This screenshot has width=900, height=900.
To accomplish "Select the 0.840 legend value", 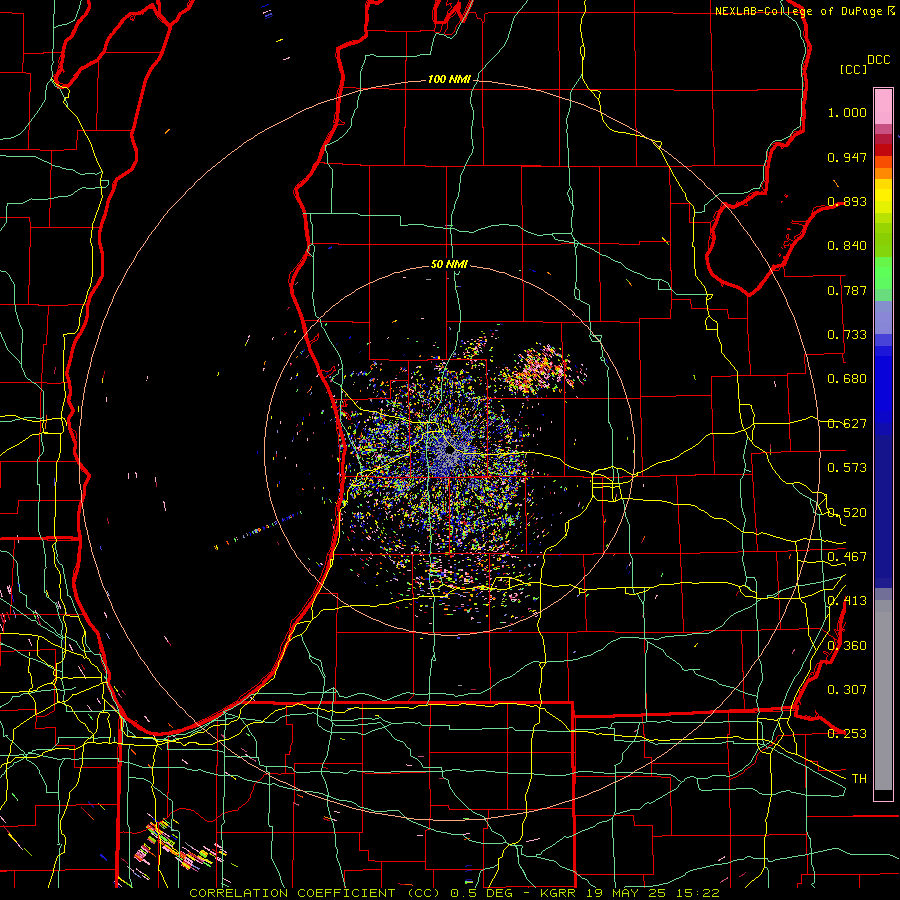I will (x=847, y=246).
